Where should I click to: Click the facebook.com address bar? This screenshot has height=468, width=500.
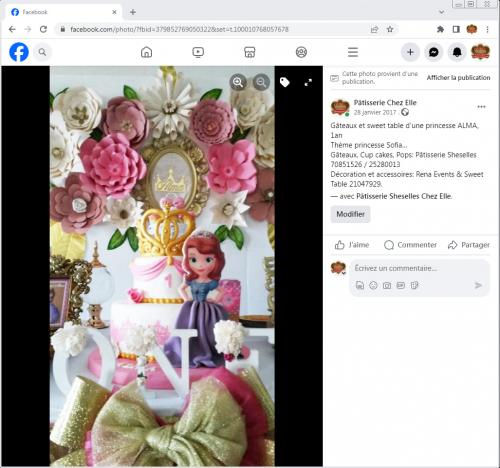[x=179, y=29]
